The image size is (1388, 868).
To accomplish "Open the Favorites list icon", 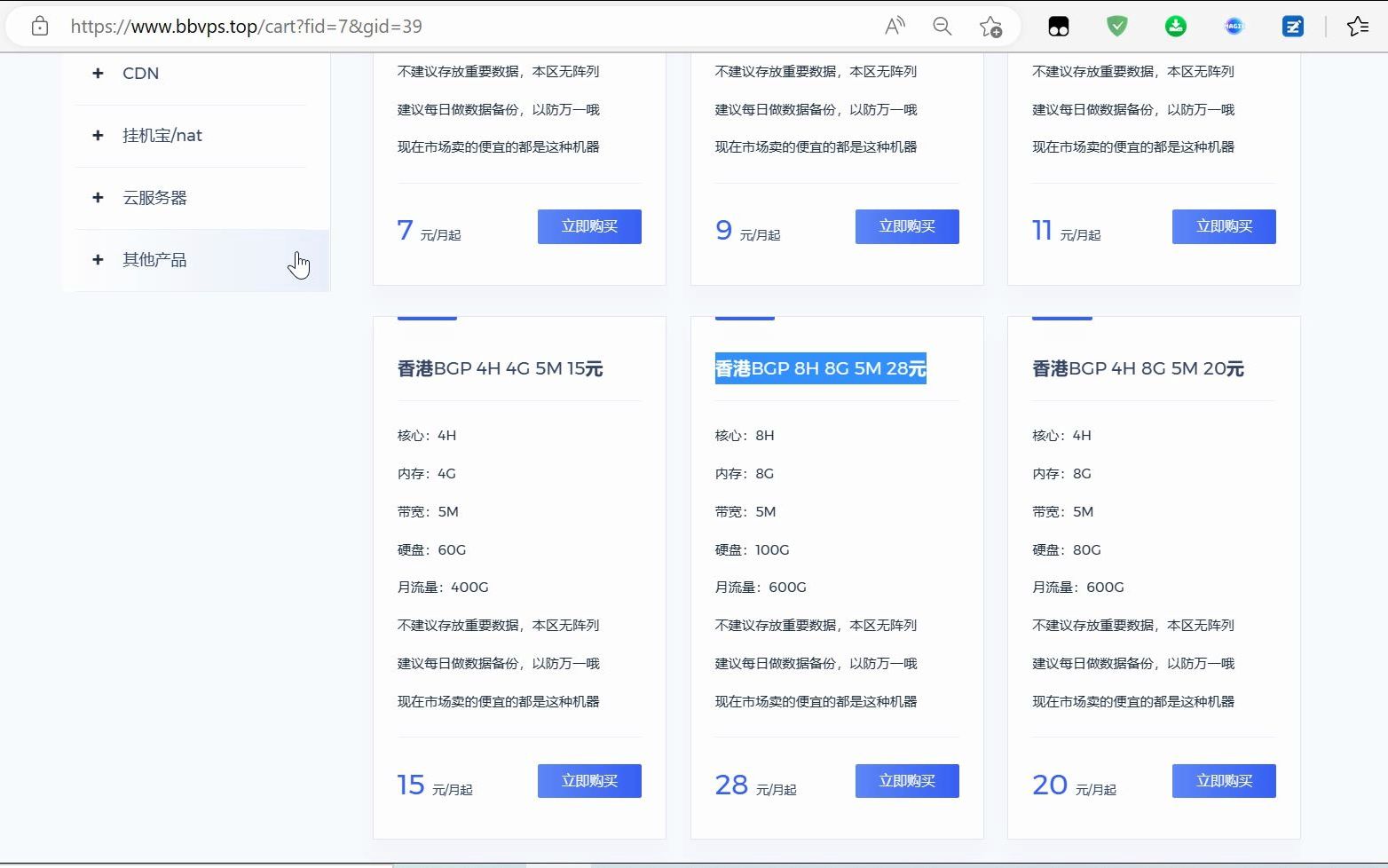I will [x=1358, y=27].
